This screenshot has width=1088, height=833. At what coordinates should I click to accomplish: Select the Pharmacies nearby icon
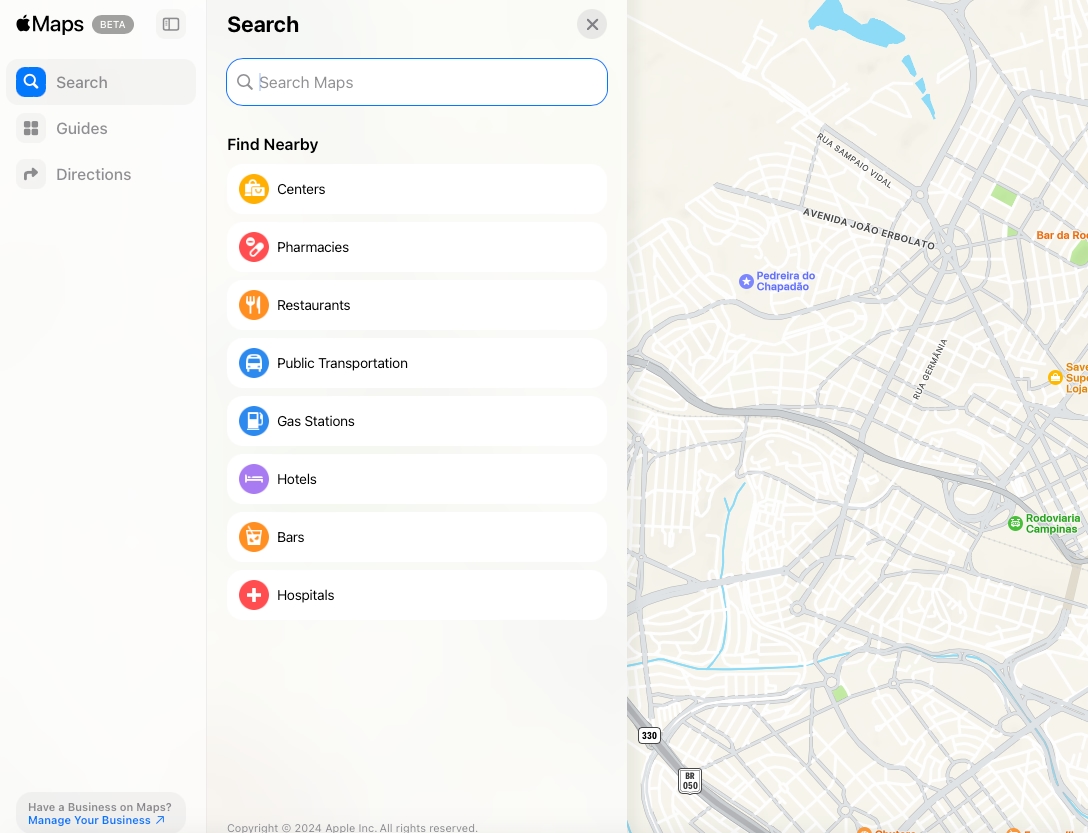coord(254,247)
